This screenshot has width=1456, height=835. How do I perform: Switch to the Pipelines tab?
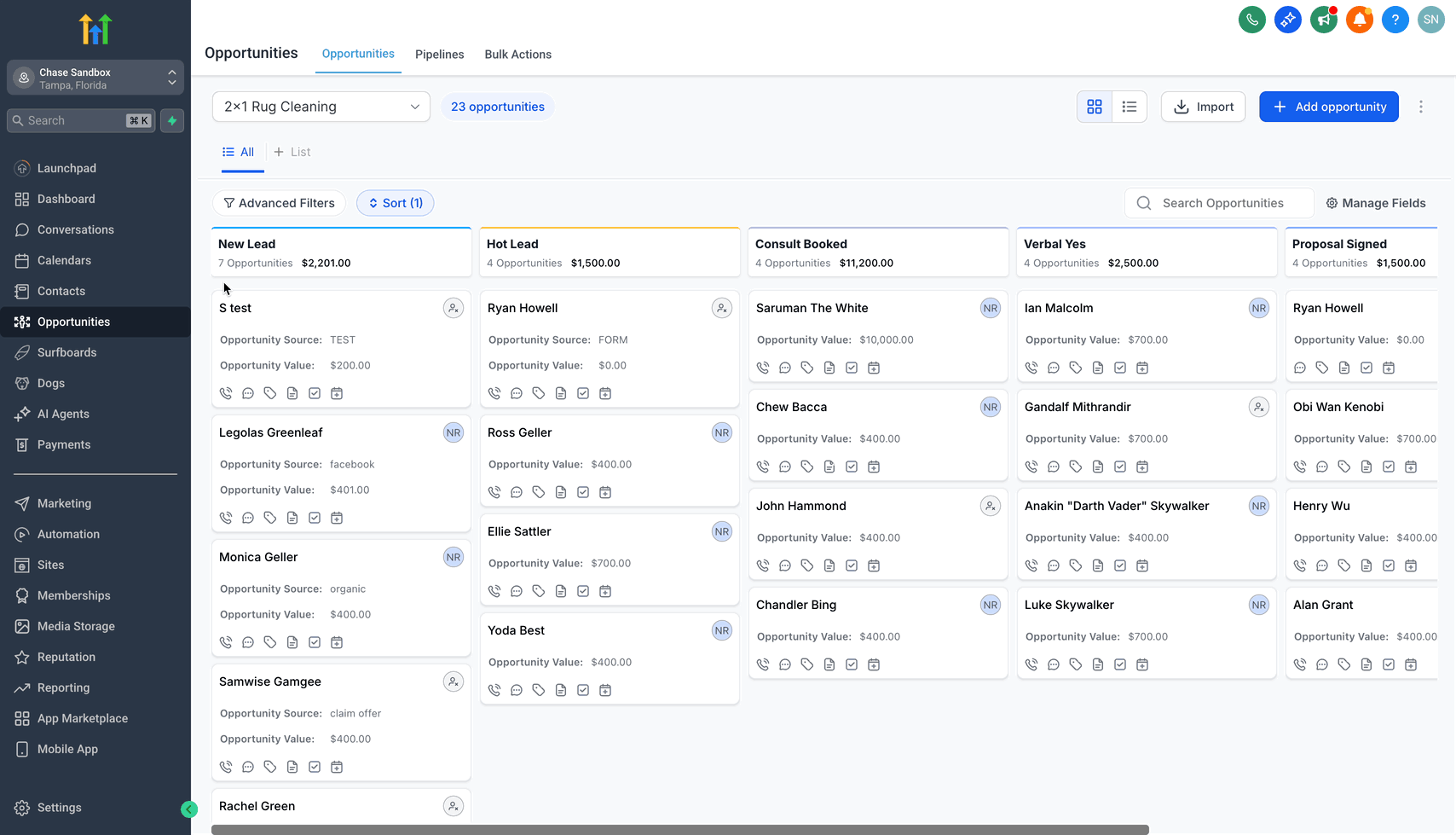(x=439, y=55)
